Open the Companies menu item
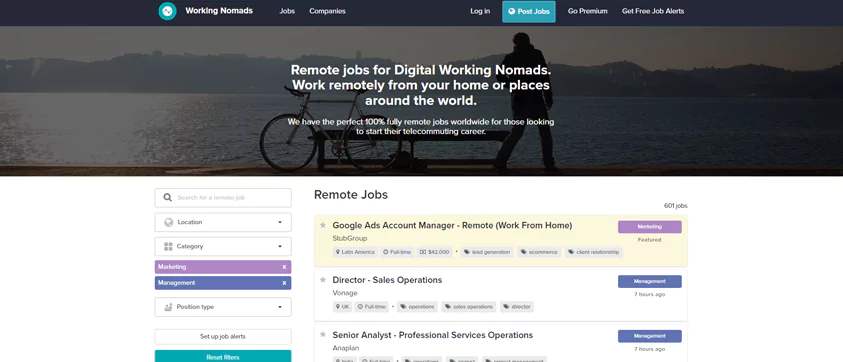The height and width of the screenshot is (362, 843). click(327, 11)
